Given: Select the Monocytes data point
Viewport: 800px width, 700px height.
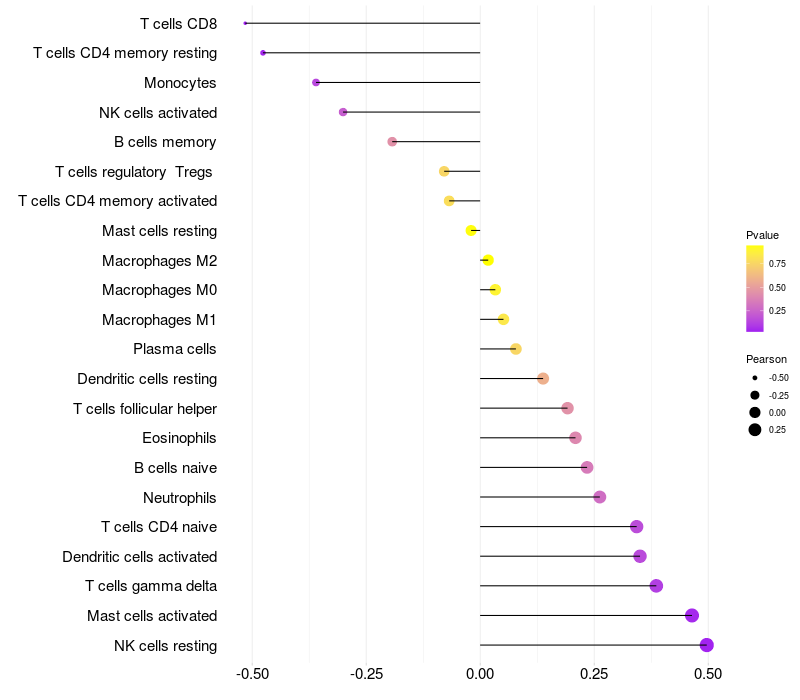Looking at the screenshot, I should tap(316, 82).
